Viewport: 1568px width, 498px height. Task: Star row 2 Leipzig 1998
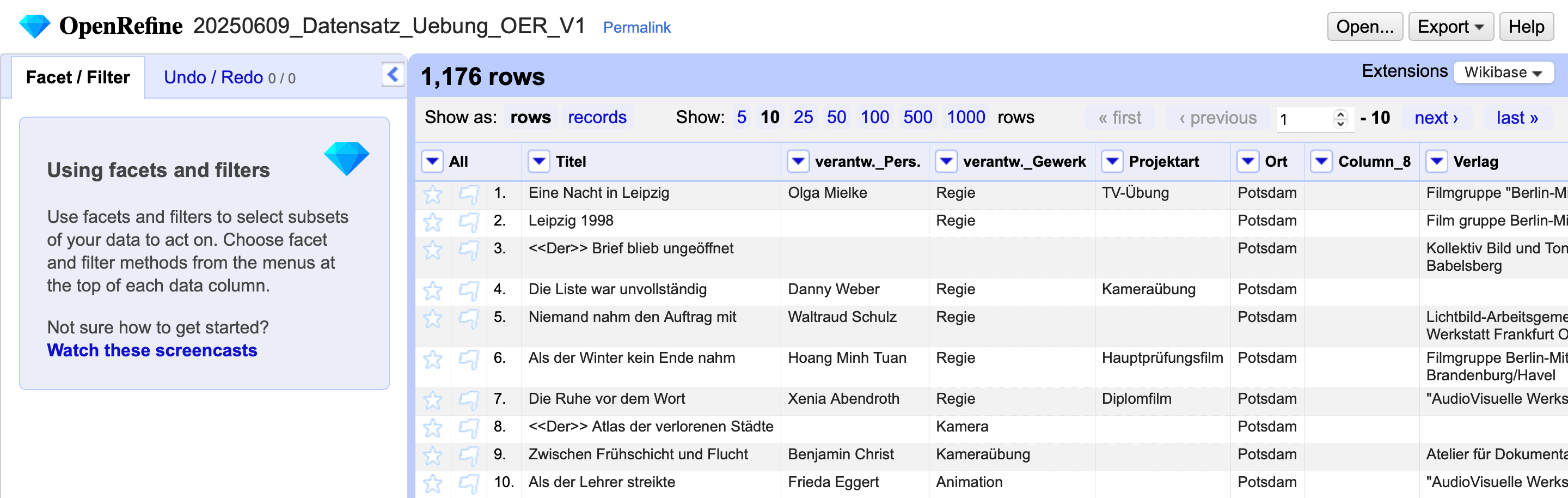(433, 222)
